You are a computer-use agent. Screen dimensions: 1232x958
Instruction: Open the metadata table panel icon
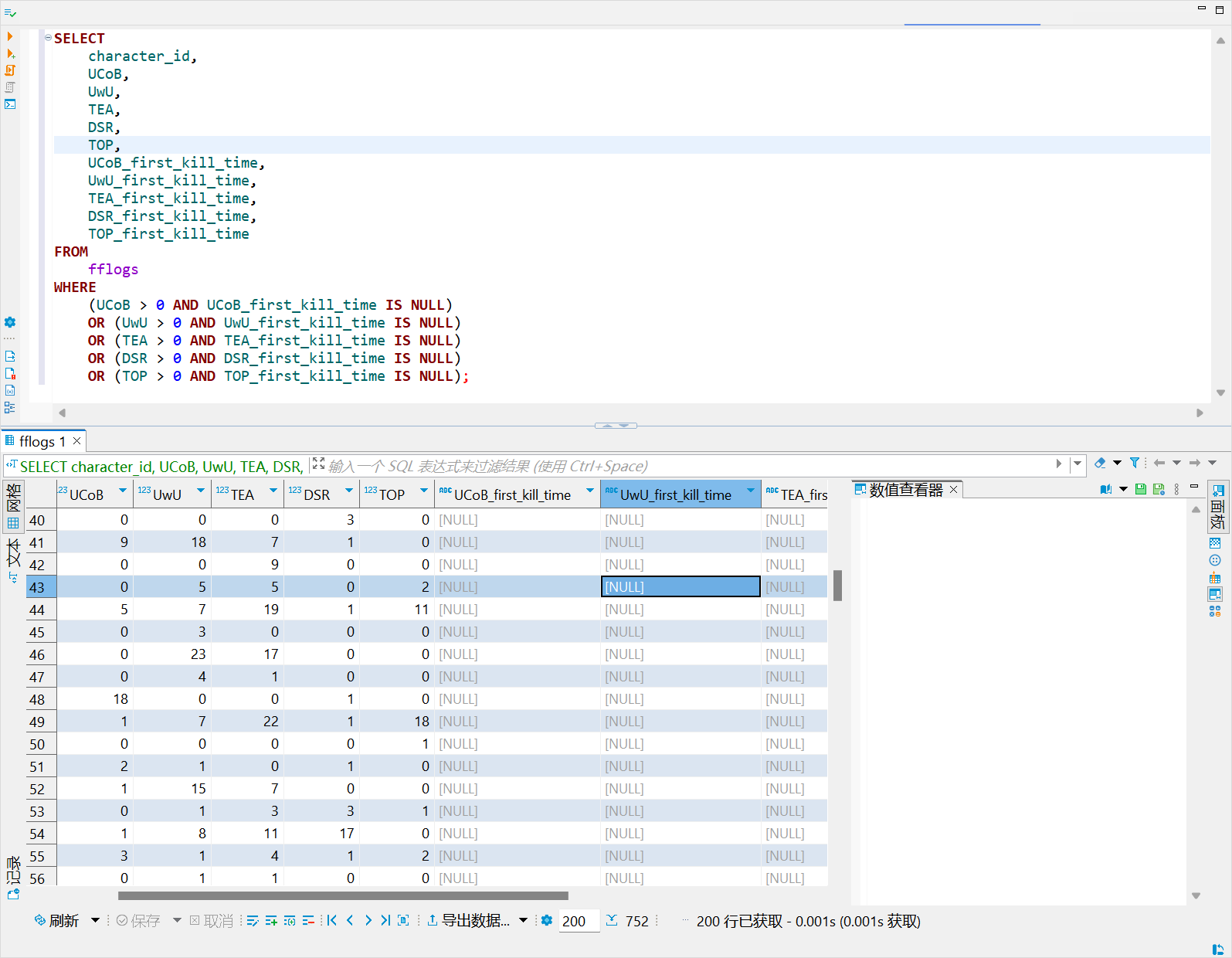pyautogui.click(x=1215, y=577)
